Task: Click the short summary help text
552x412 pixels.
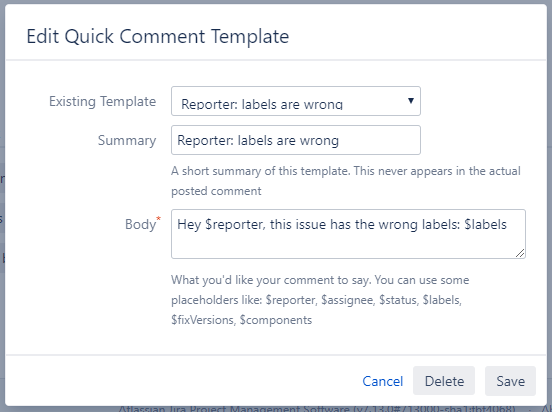Action: coord(346,181)
